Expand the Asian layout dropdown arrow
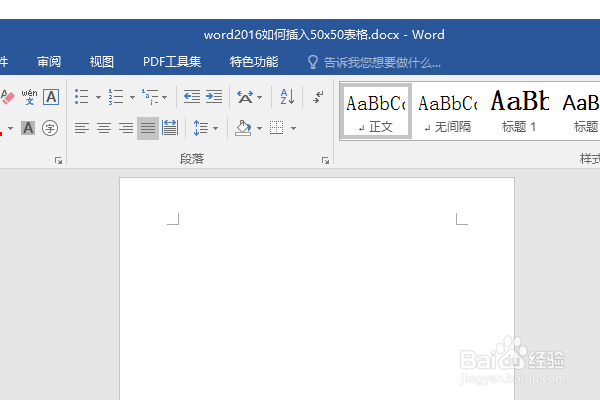Image resolution: width=600 pixels, height=400 pixels. pyautogui.click(x=259, y=97)
